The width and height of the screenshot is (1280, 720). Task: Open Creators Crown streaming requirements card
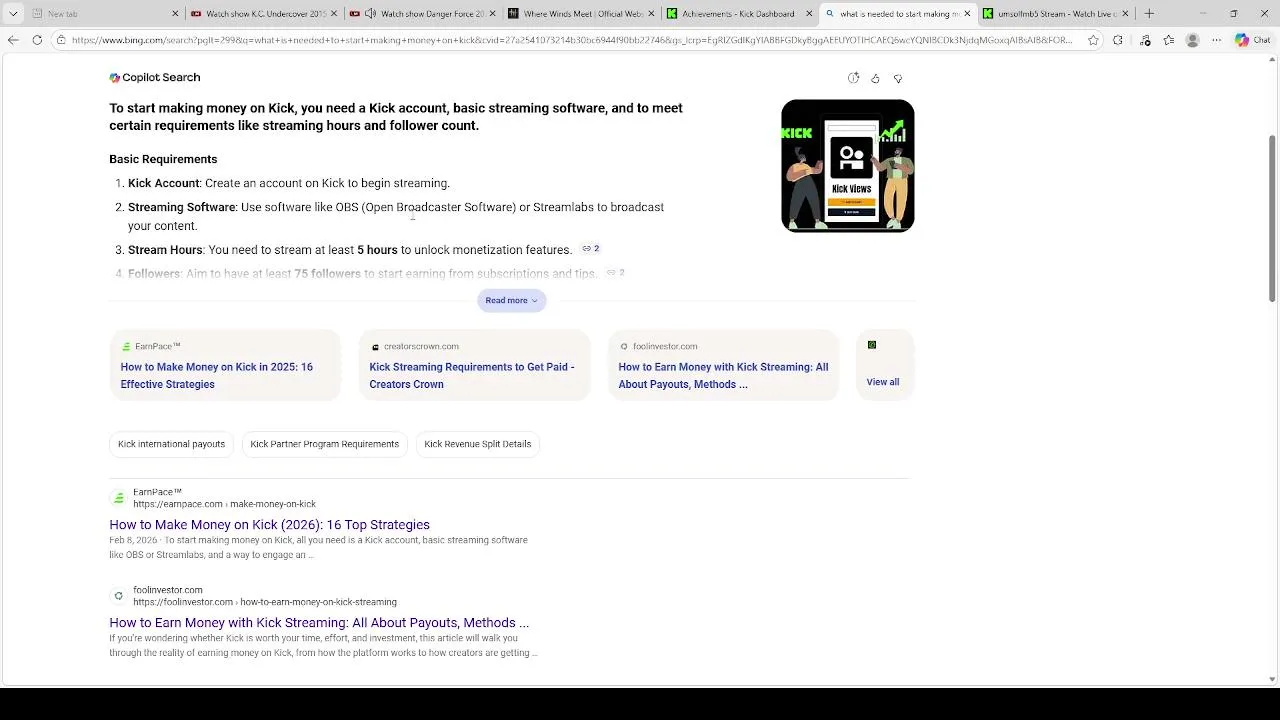pos(474,365)
